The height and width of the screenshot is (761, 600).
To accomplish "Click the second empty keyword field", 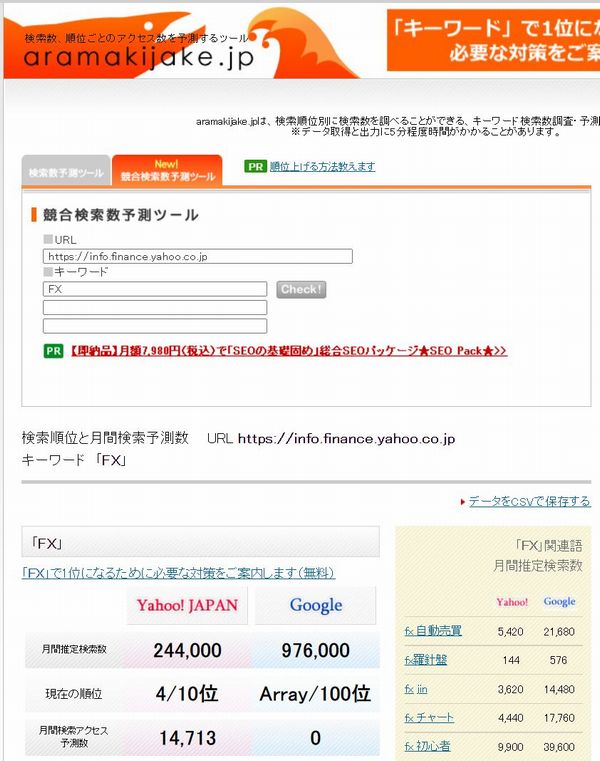I will pyautogui.click(x=155, y=307).
